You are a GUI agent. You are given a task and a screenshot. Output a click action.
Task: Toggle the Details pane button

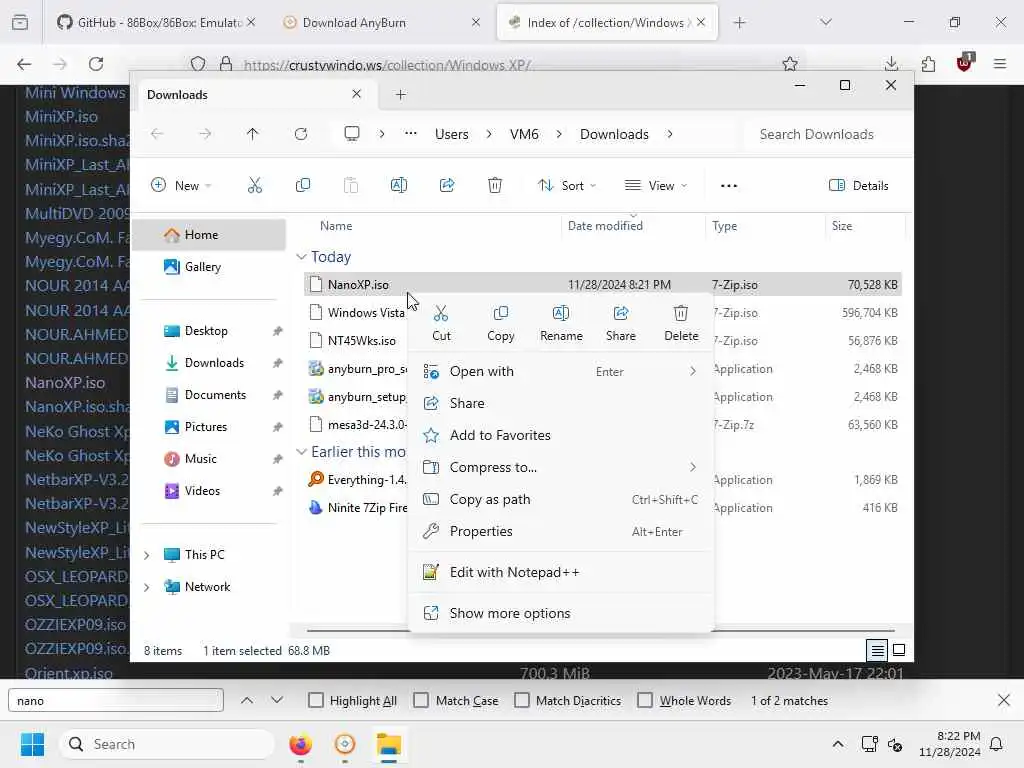(x=858, y=185)
